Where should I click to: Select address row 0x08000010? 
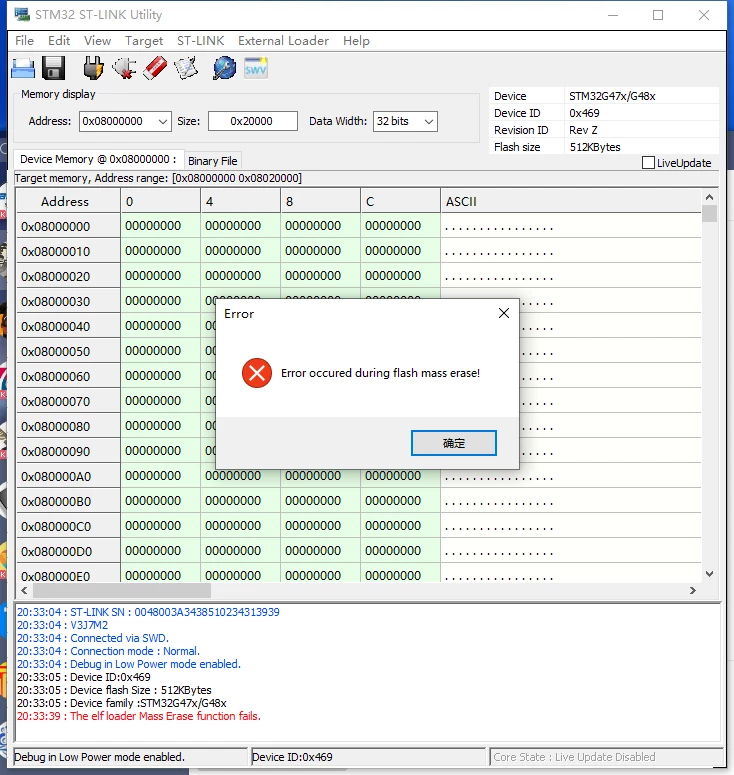point(68,251)
